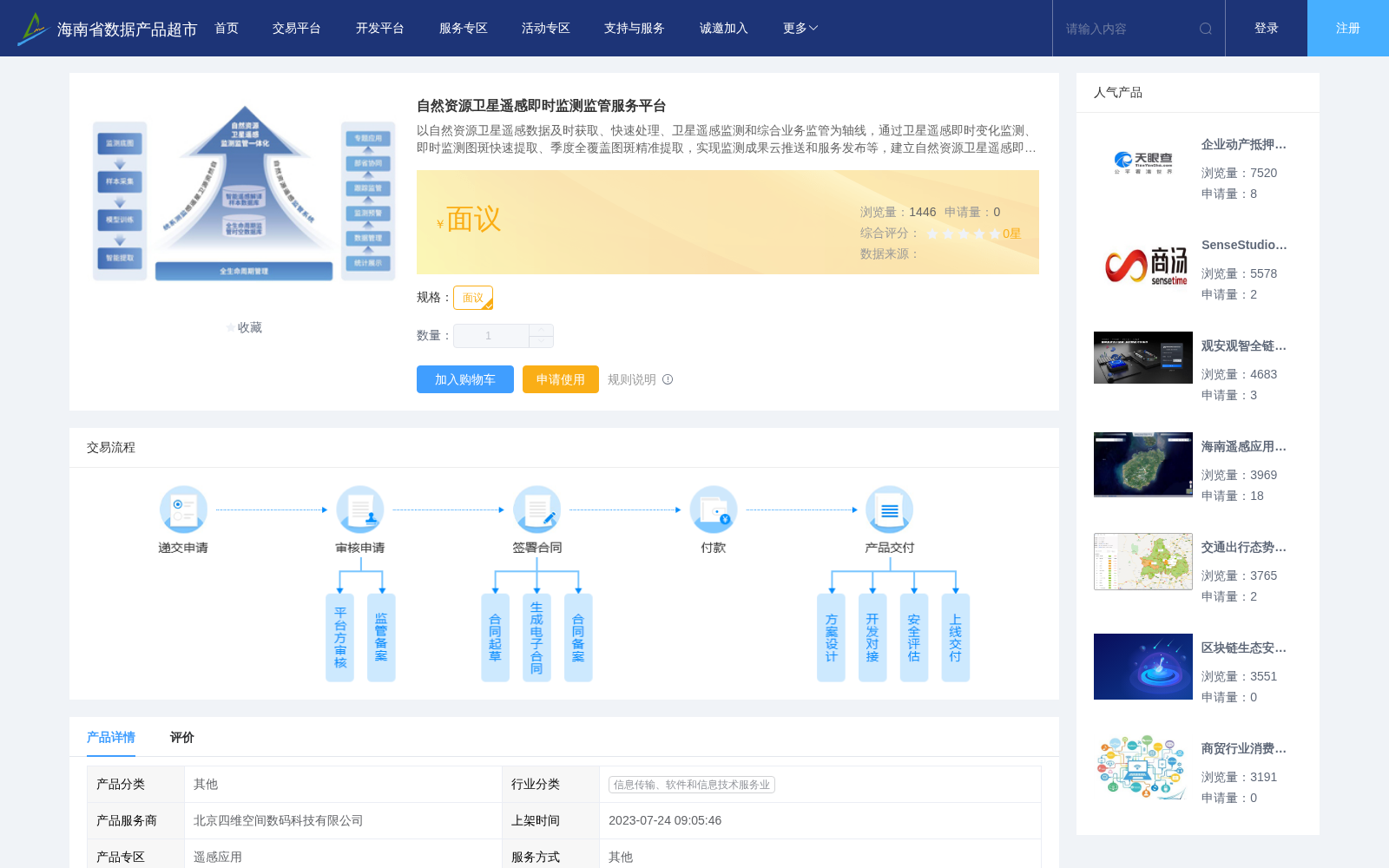The height and width of the screenshot is (868, 1389).
Task: Open 海南遥感应用 product thumbnail
Action: (1143, 464)
